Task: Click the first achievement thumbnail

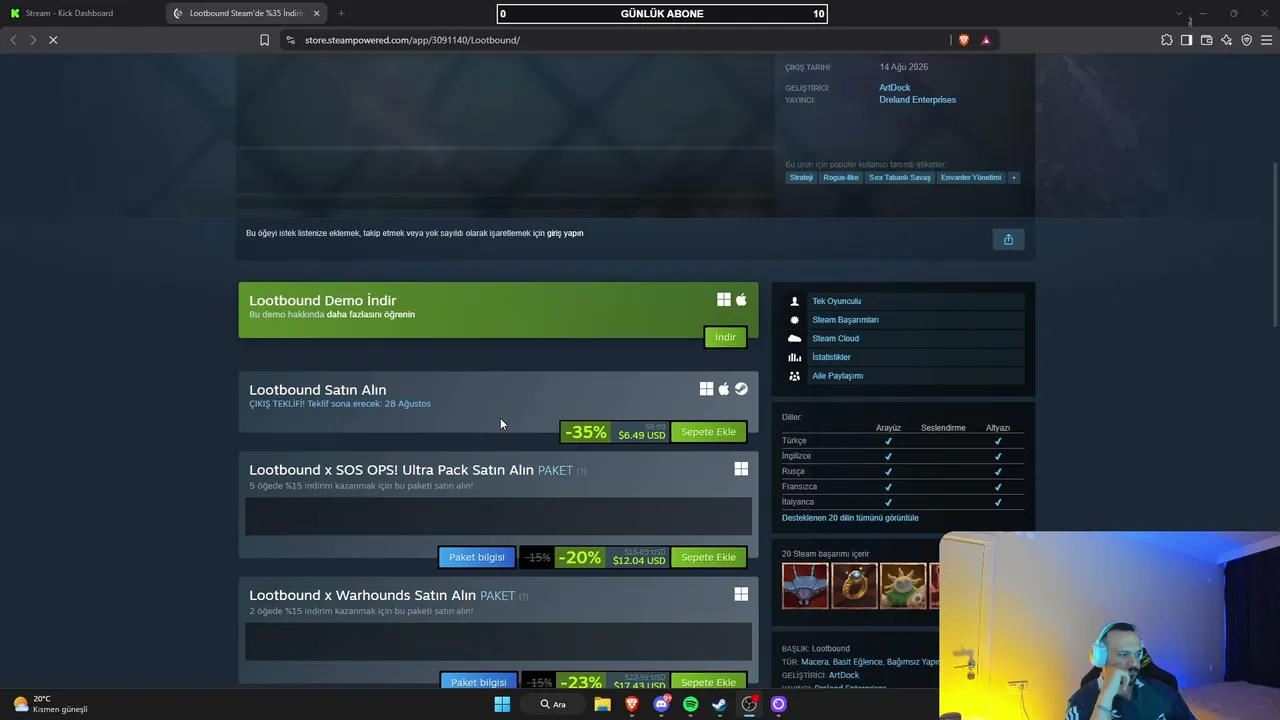Action: pyautogui.click(x=805, y=586)
